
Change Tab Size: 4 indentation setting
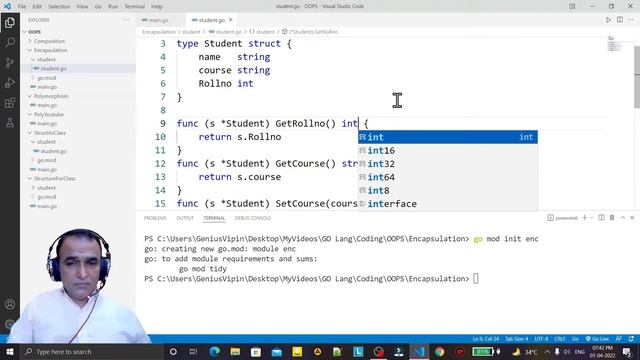(517, 339)
